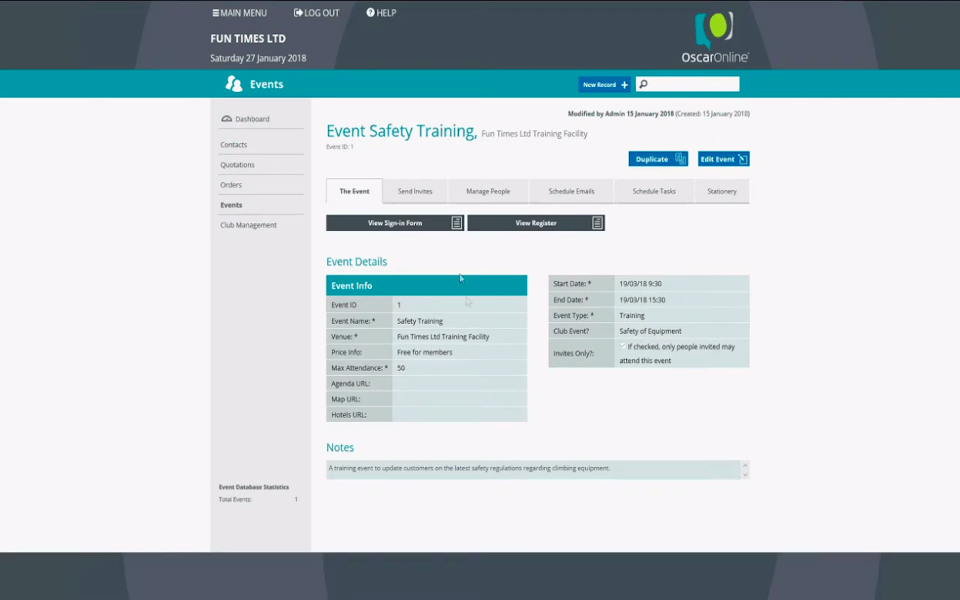Screen dimensions: 960x600
Task: Click the Events people icon in the header
Action: 233,84
